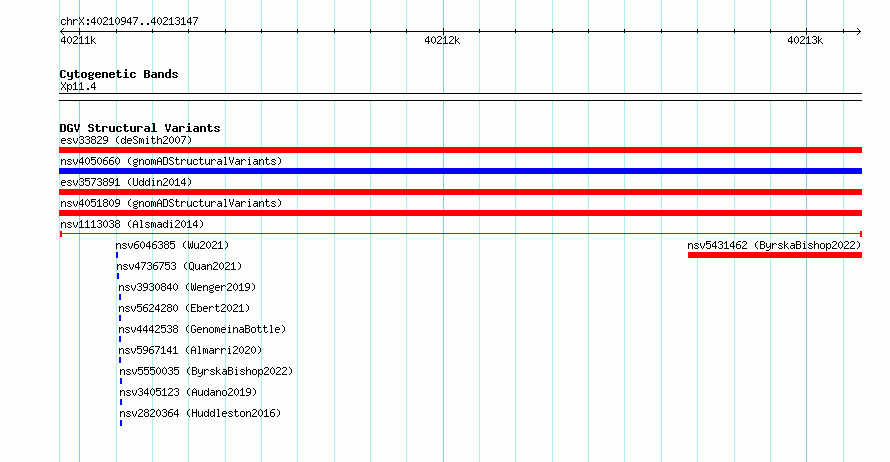Open nsv5967141 (Almarri2020) variant
Screen dimensions: 890x462
tap(190, 350)
